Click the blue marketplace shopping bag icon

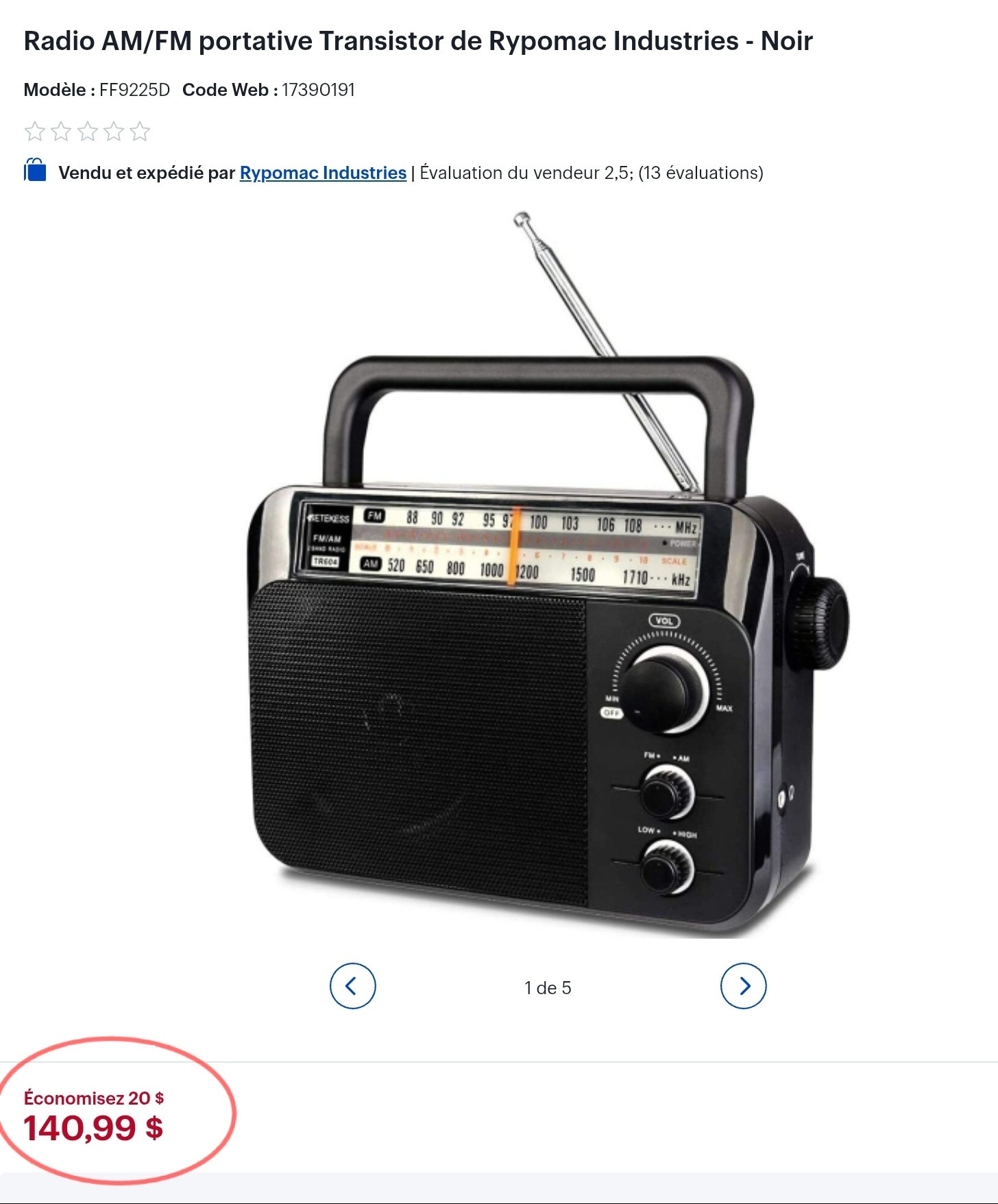tap(35, 170)
